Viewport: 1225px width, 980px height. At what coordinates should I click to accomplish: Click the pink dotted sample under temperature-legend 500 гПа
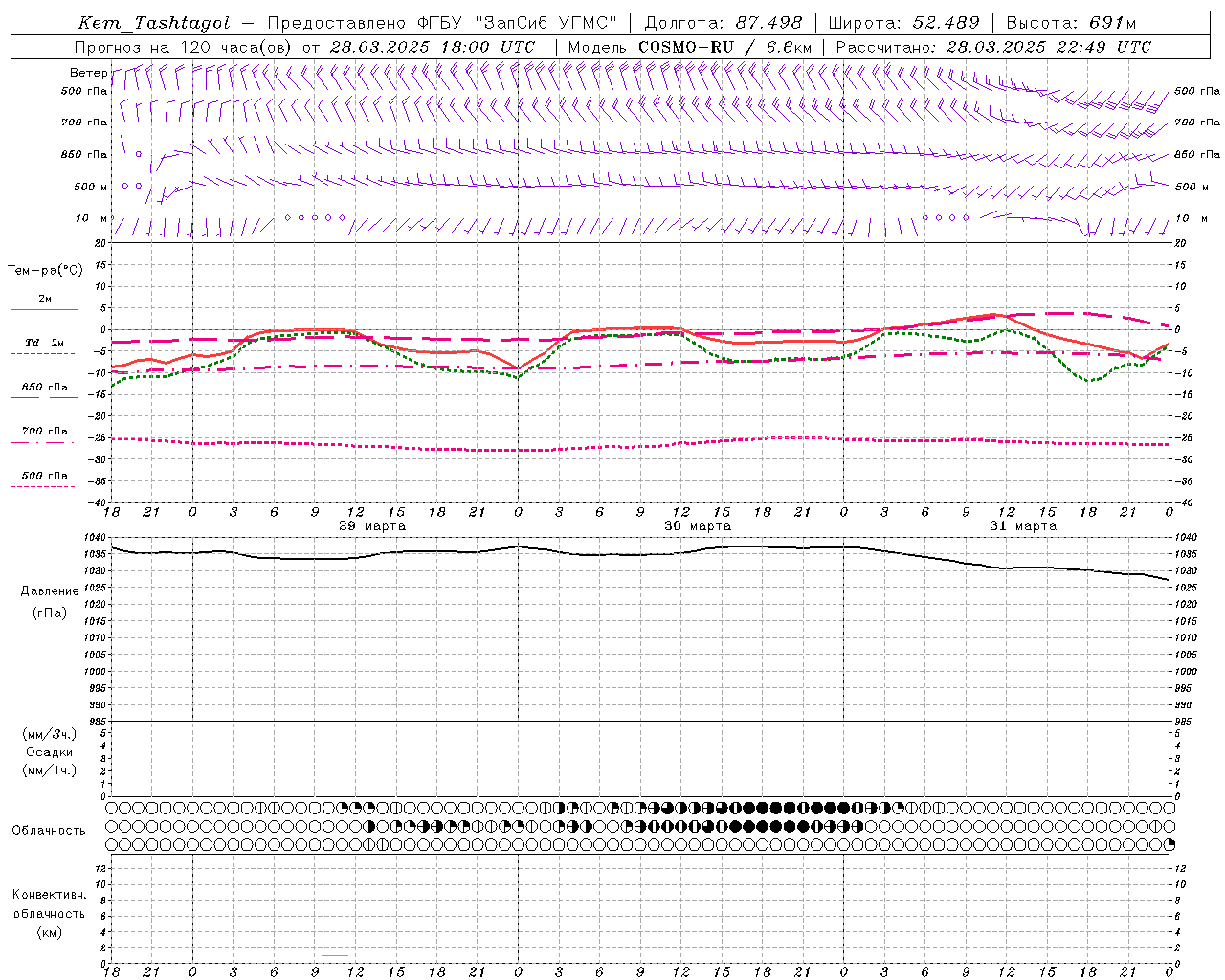click(x=43, y=486)
